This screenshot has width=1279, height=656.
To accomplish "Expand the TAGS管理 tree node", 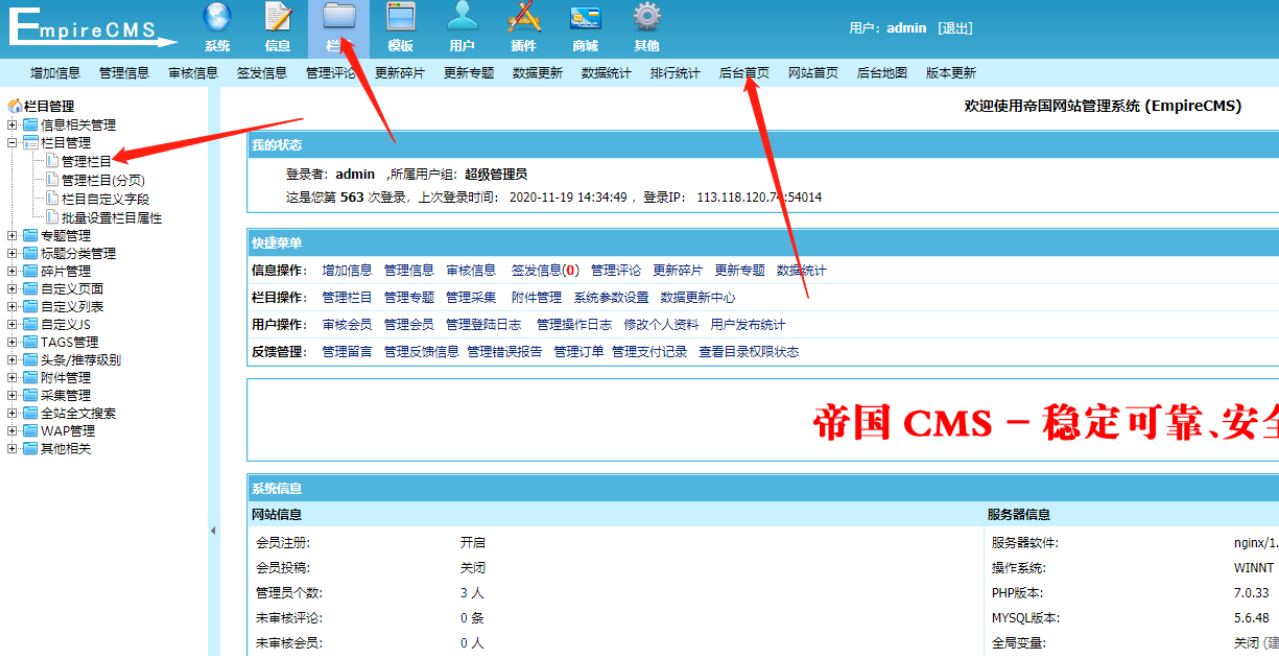I will pos(12,342).
